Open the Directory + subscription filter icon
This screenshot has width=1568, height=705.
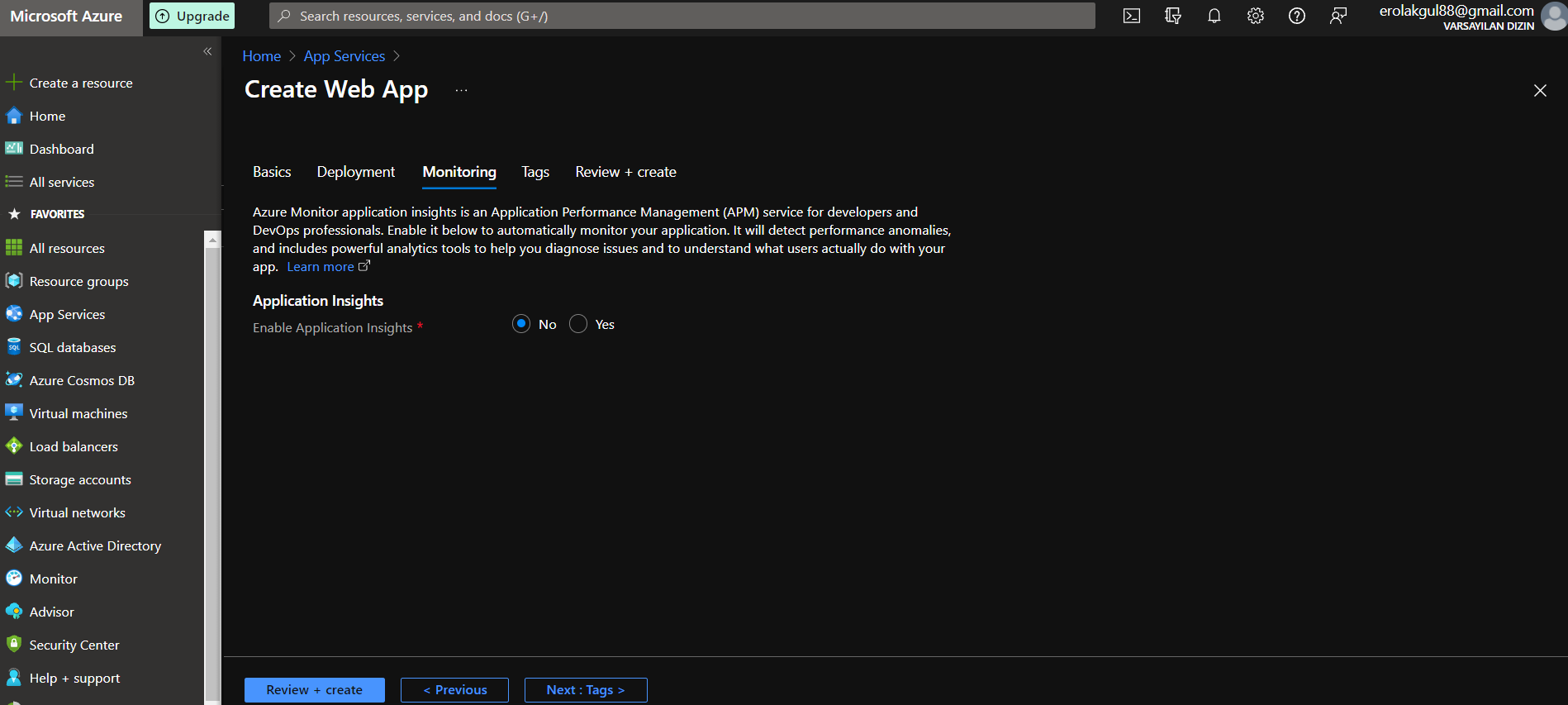[1172, 16]
